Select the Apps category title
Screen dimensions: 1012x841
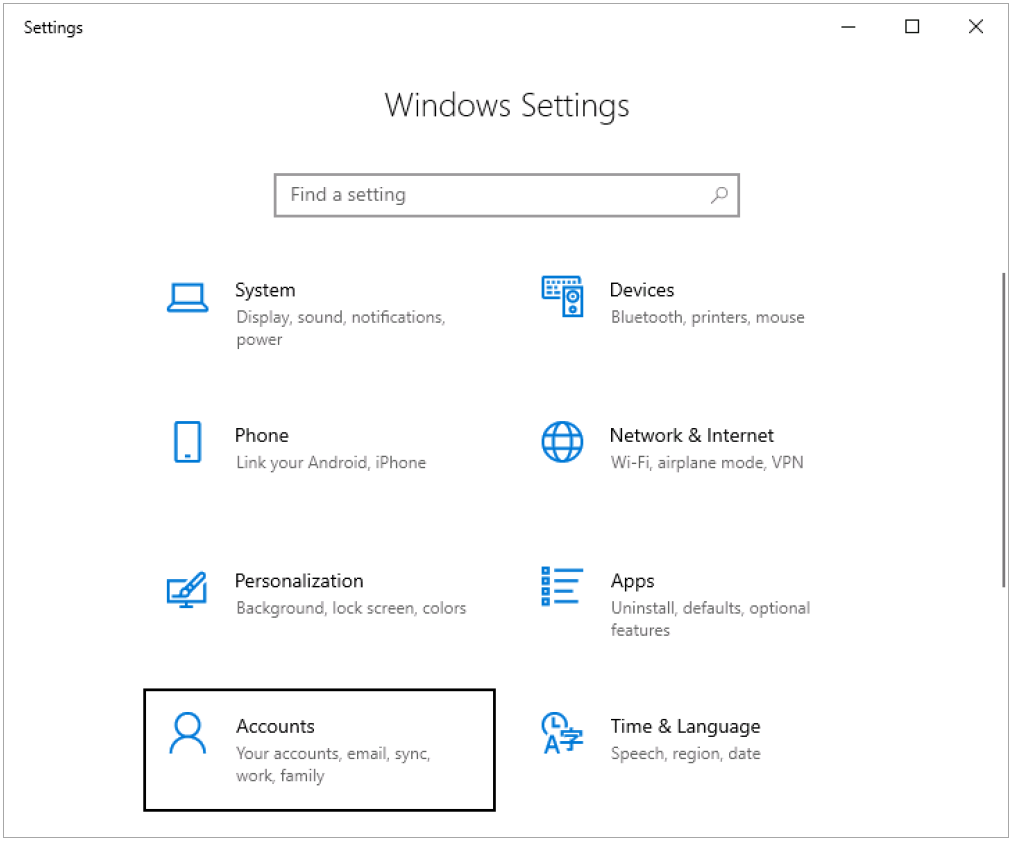632,582
